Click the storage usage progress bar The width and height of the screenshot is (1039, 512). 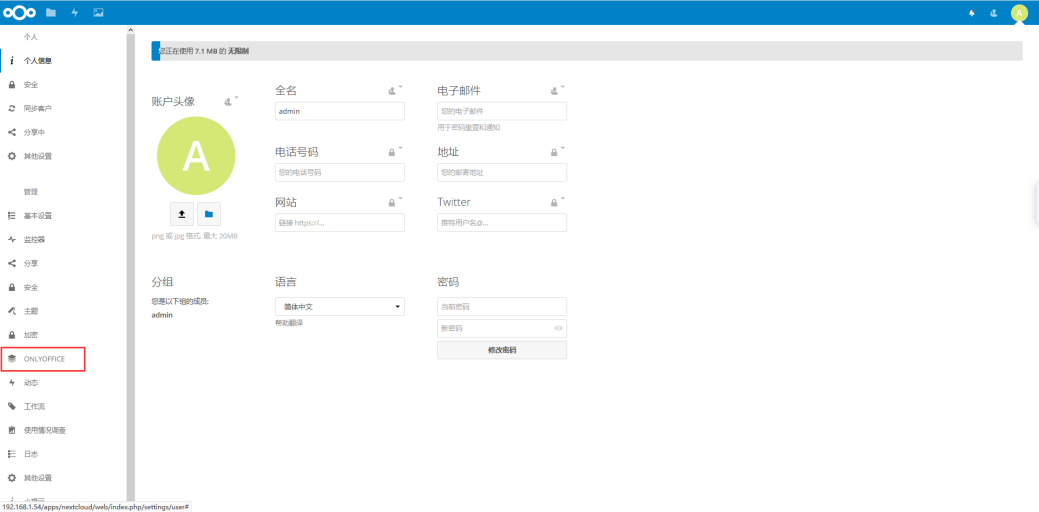click(587, 51)
